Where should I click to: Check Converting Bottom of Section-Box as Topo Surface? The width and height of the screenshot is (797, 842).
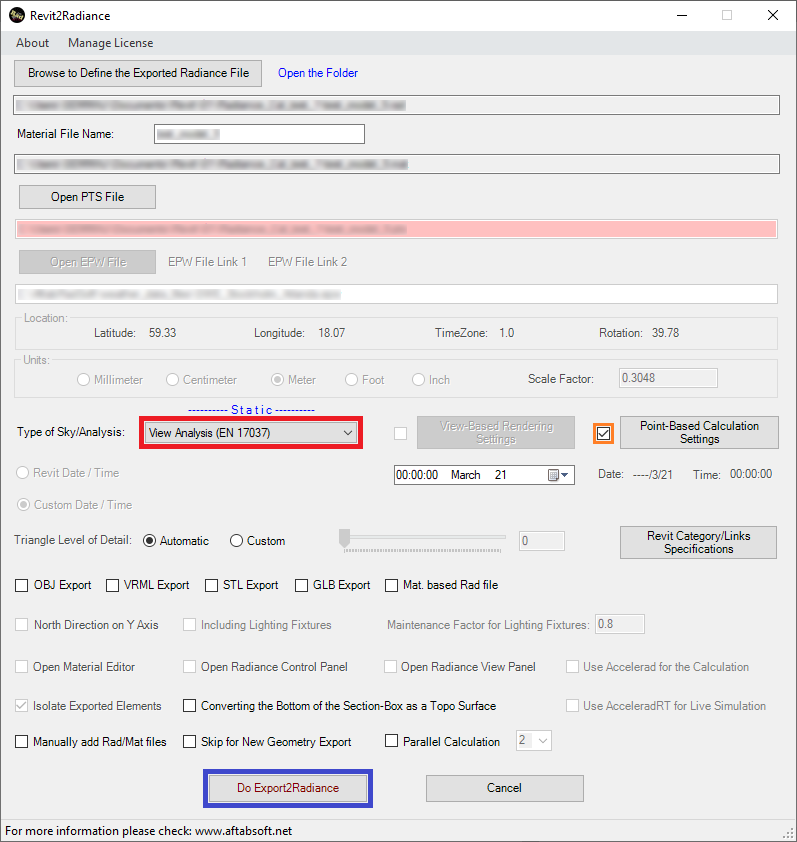click(x=189, y=706)
